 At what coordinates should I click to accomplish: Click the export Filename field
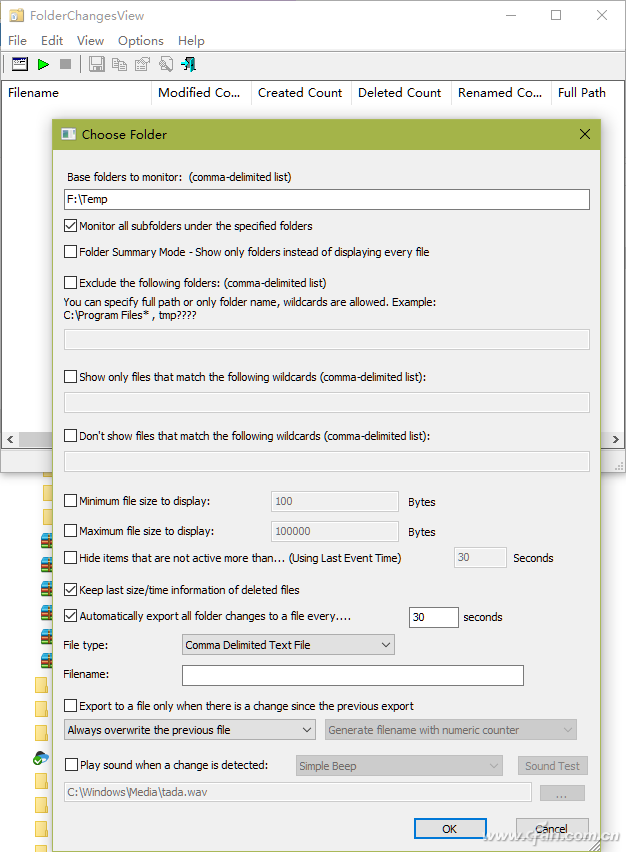click(353, 675)
